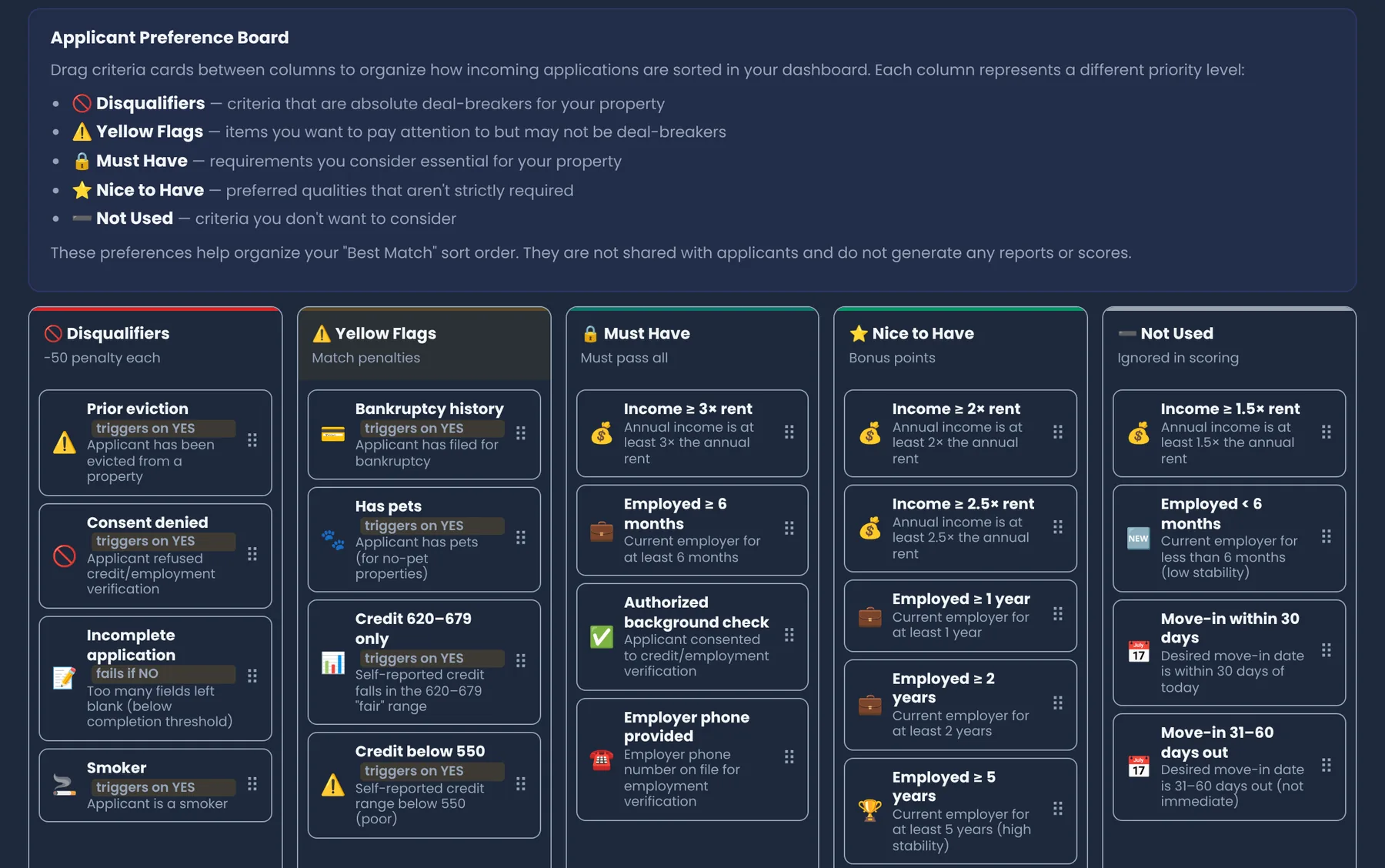Image resolution: width=1385 pixels, height=868 pixels.
Task: Grab the drag handle on Authorized background check card
Action: pos(789,635)
